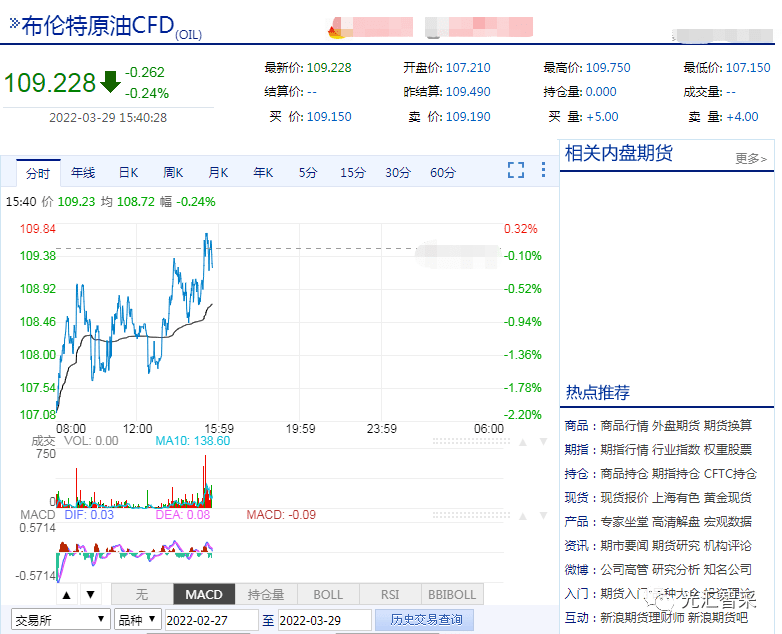Click the fullscreen chart icon
Viewport: 782px width, 634px height.
516,170
